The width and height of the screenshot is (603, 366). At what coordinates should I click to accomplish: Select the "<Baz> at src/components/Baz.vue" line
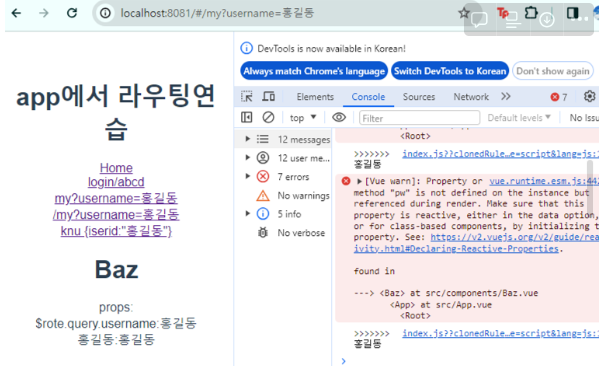tap(458, 293)
